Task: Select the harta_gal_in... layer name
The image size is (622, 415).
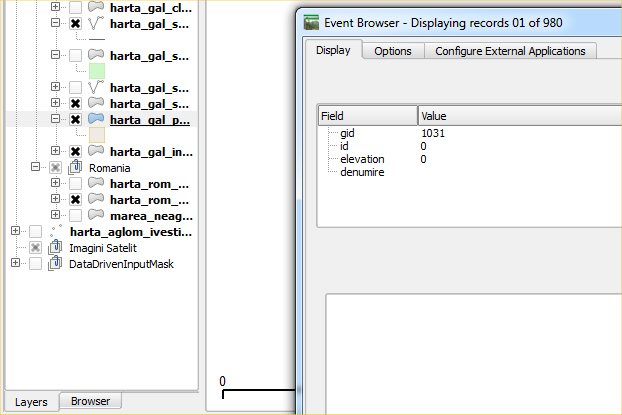Action: (151, 152)
